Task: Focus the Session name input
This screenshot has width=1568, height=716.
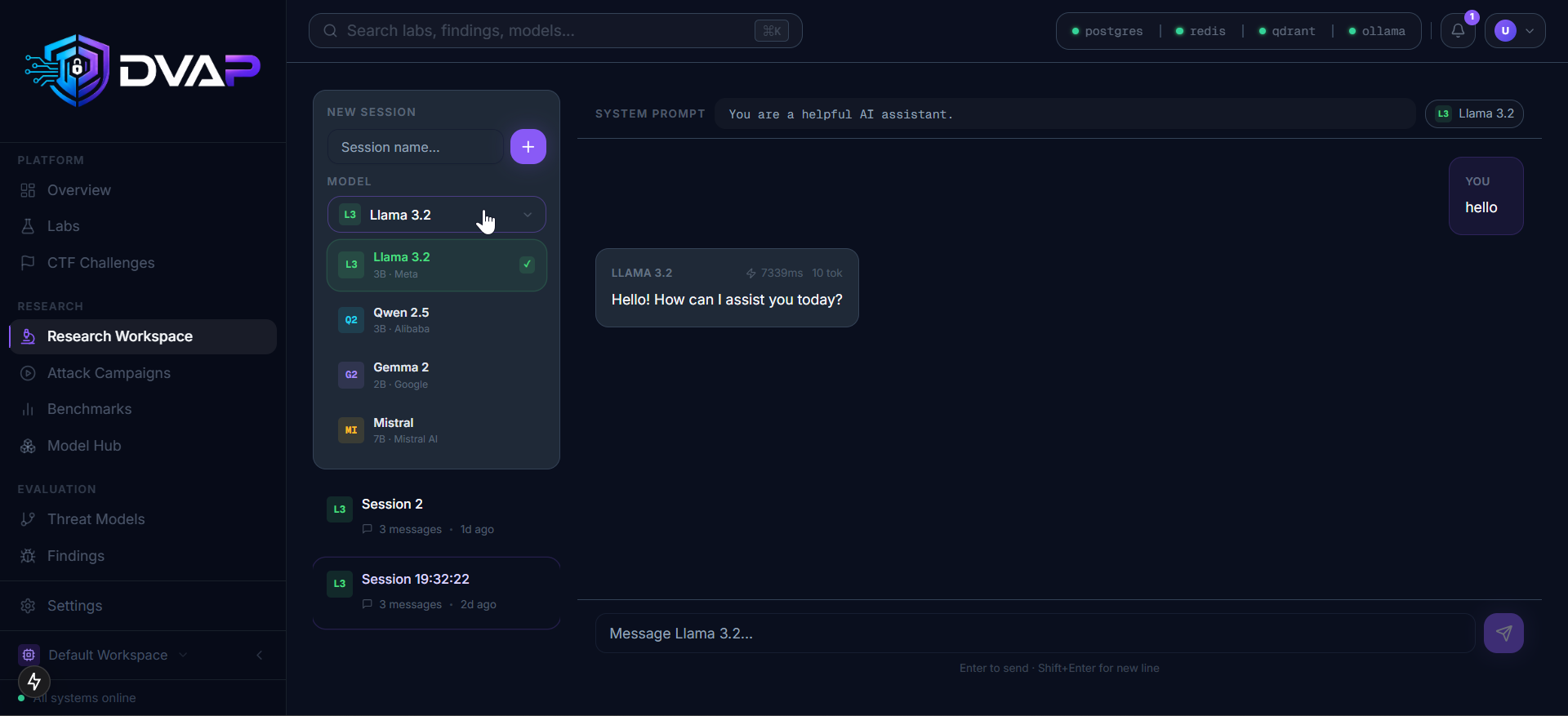Action: point(416,147)
